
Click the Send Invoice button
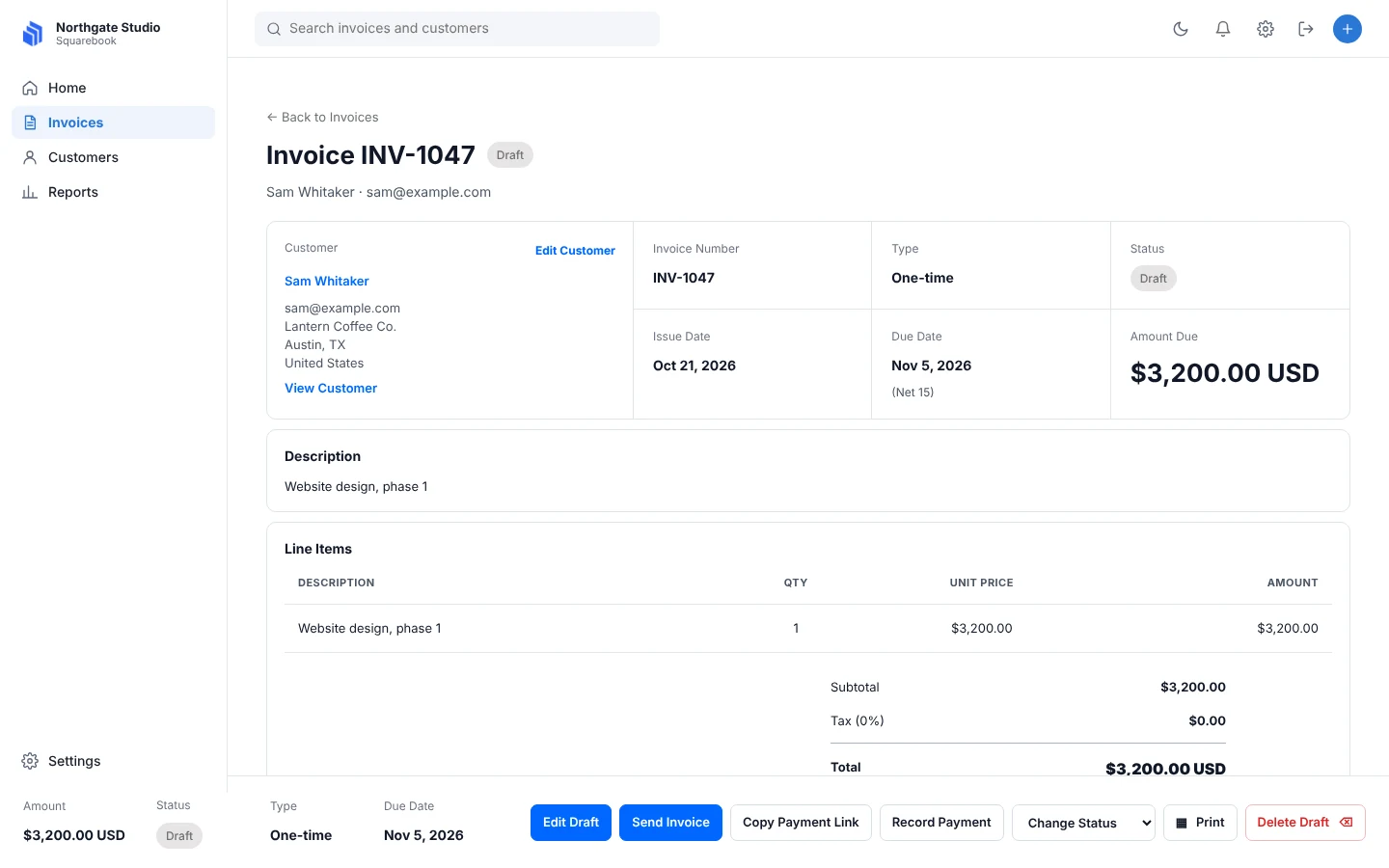(x=670, y=823)
